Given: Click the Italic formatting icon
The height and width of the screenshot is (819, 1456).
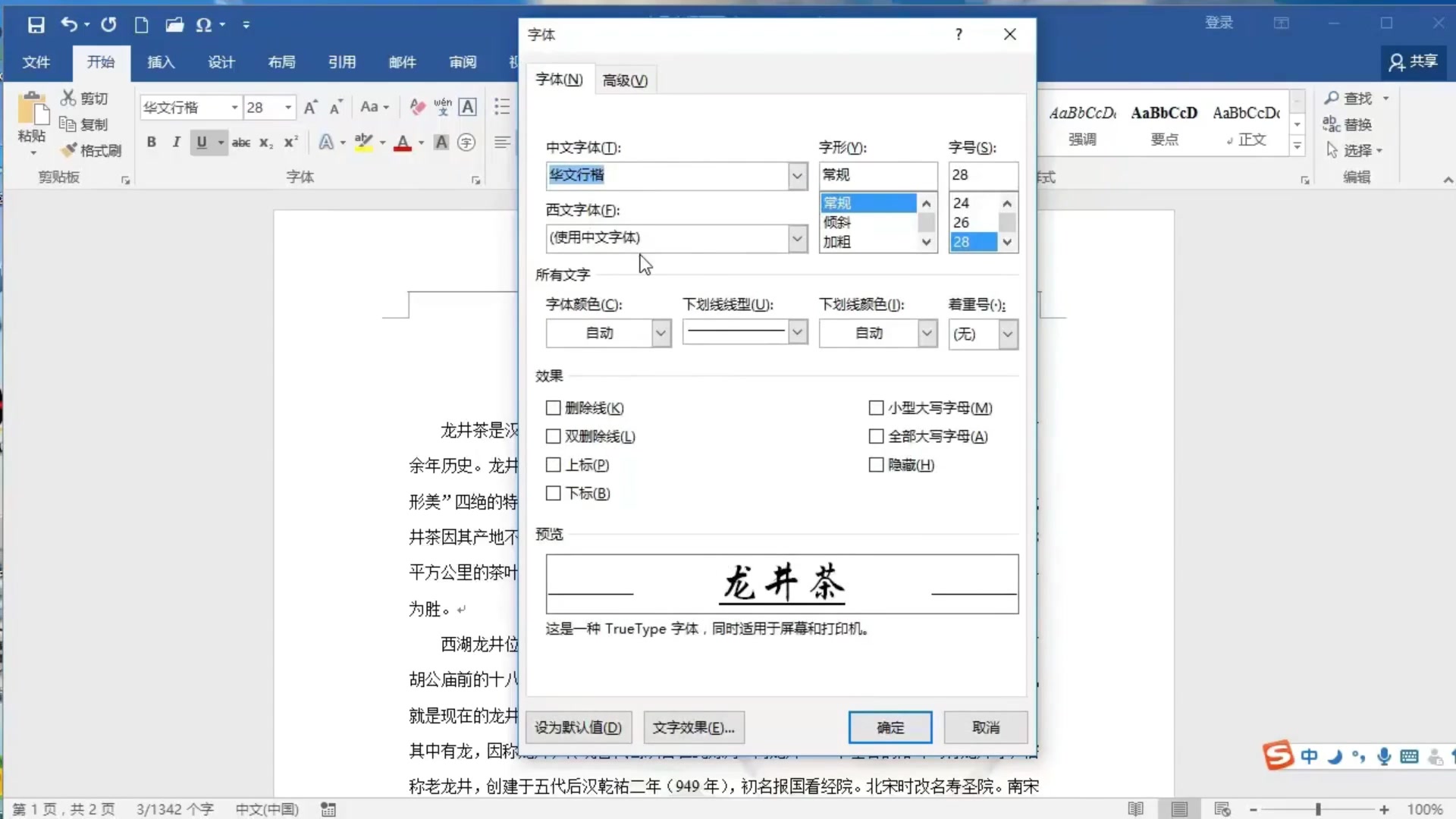Looking at the screenshot, I should pyautogui.click(x=176, y=142).
